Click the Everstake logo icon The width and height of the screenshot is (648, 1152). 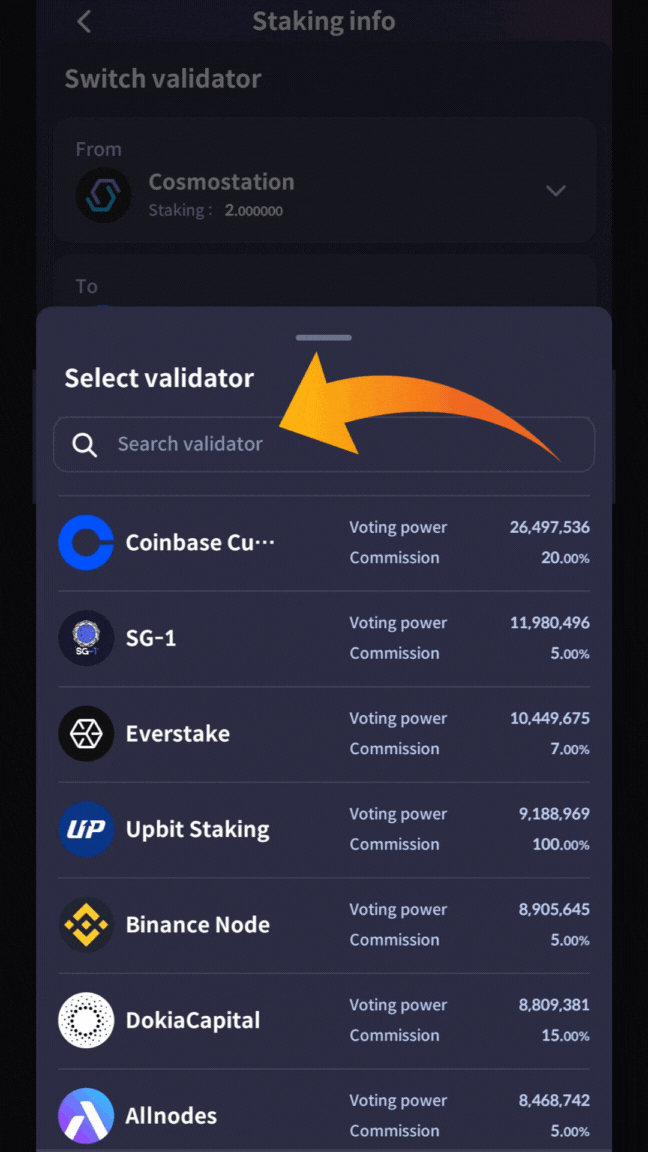point(86,734)
